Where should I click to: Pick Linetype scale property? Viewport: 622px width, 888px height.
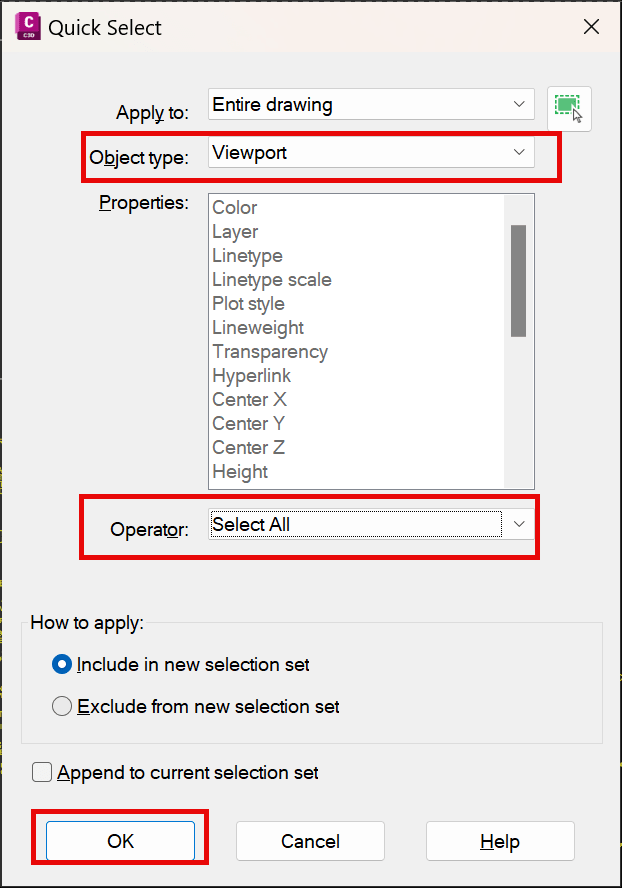click(272, 280)
